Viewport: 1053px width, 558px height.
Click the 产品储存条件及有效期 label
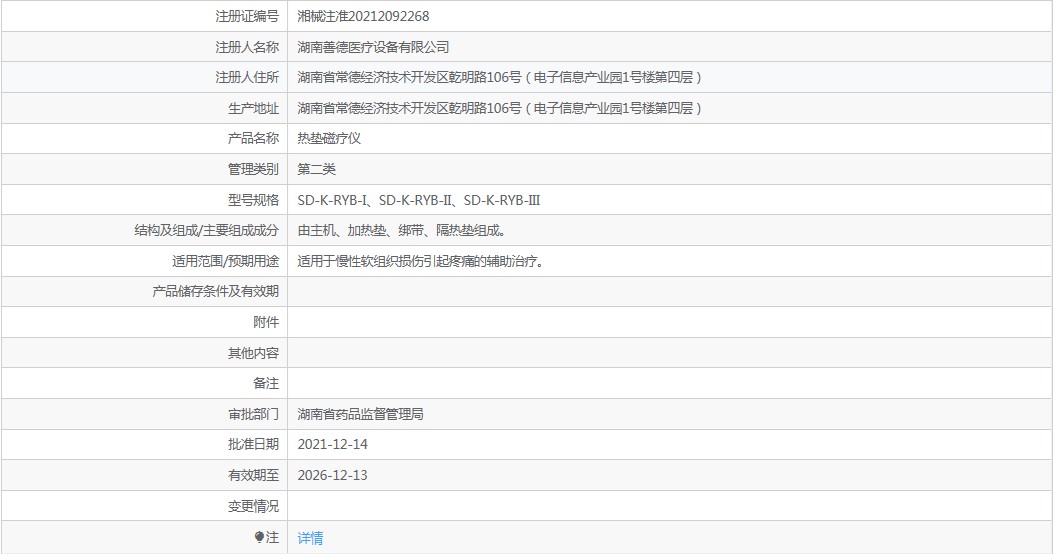pyautogui.click(x=216, y=291)
